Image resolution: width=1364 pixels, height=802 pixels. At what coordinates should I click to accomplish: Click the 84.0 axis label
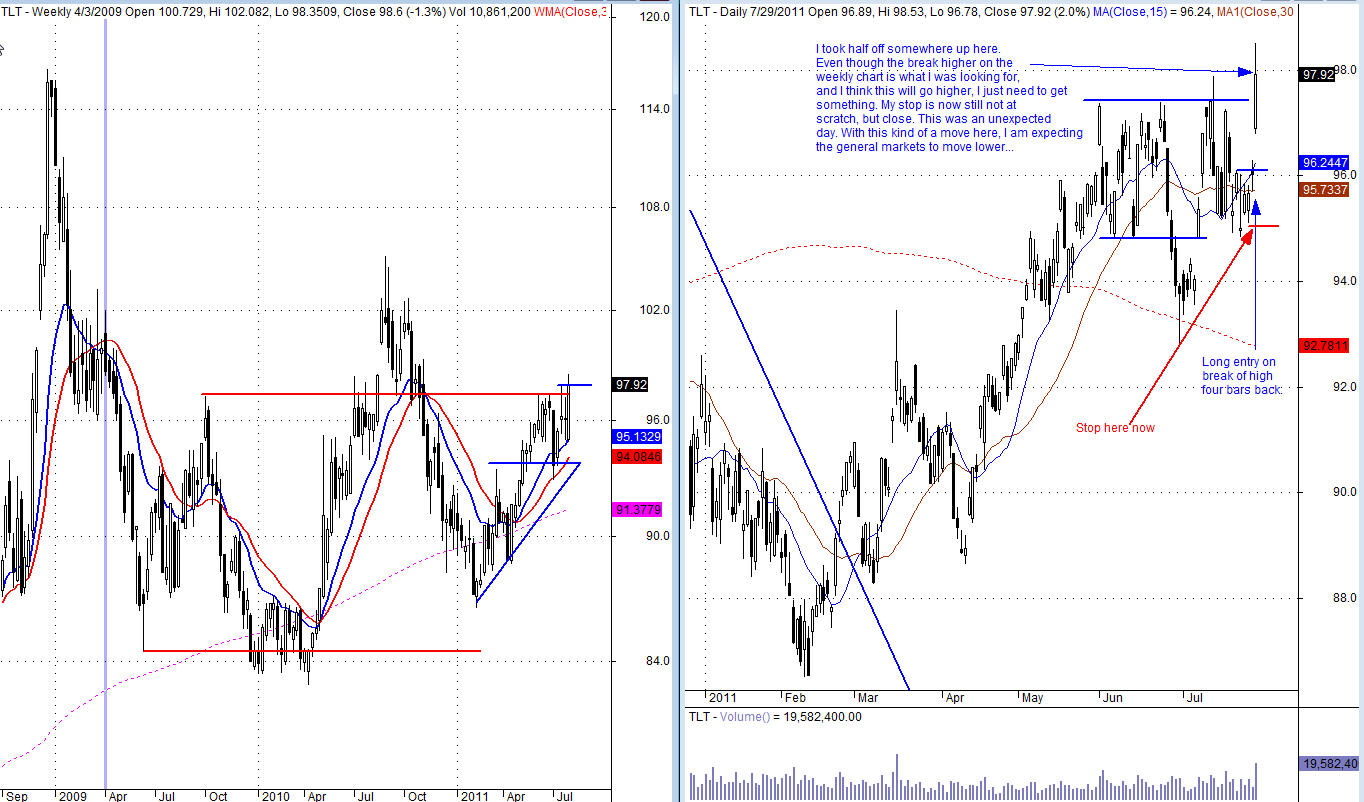[656, 661]
